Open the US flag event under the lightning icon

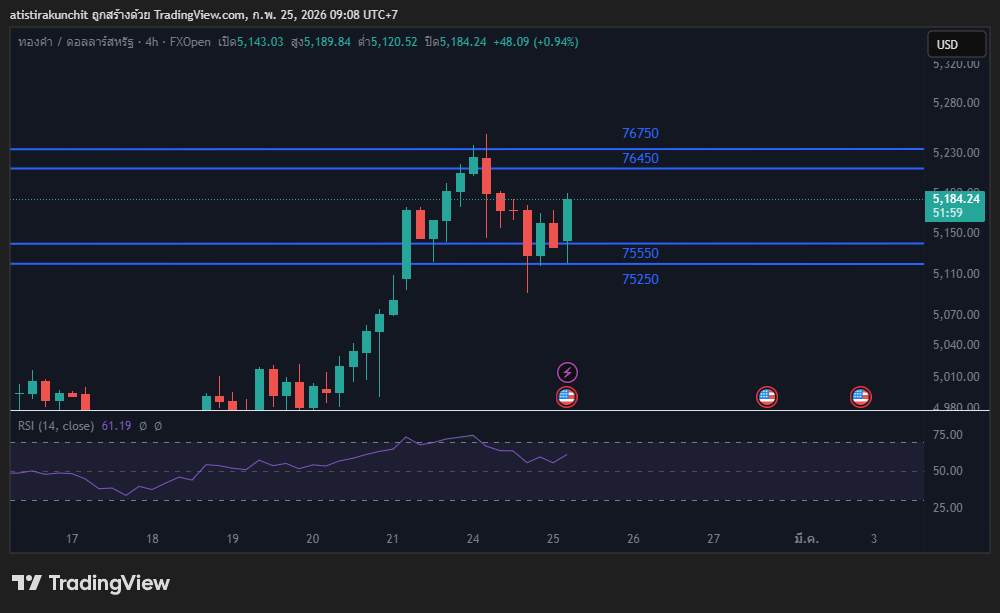[566, 397]
